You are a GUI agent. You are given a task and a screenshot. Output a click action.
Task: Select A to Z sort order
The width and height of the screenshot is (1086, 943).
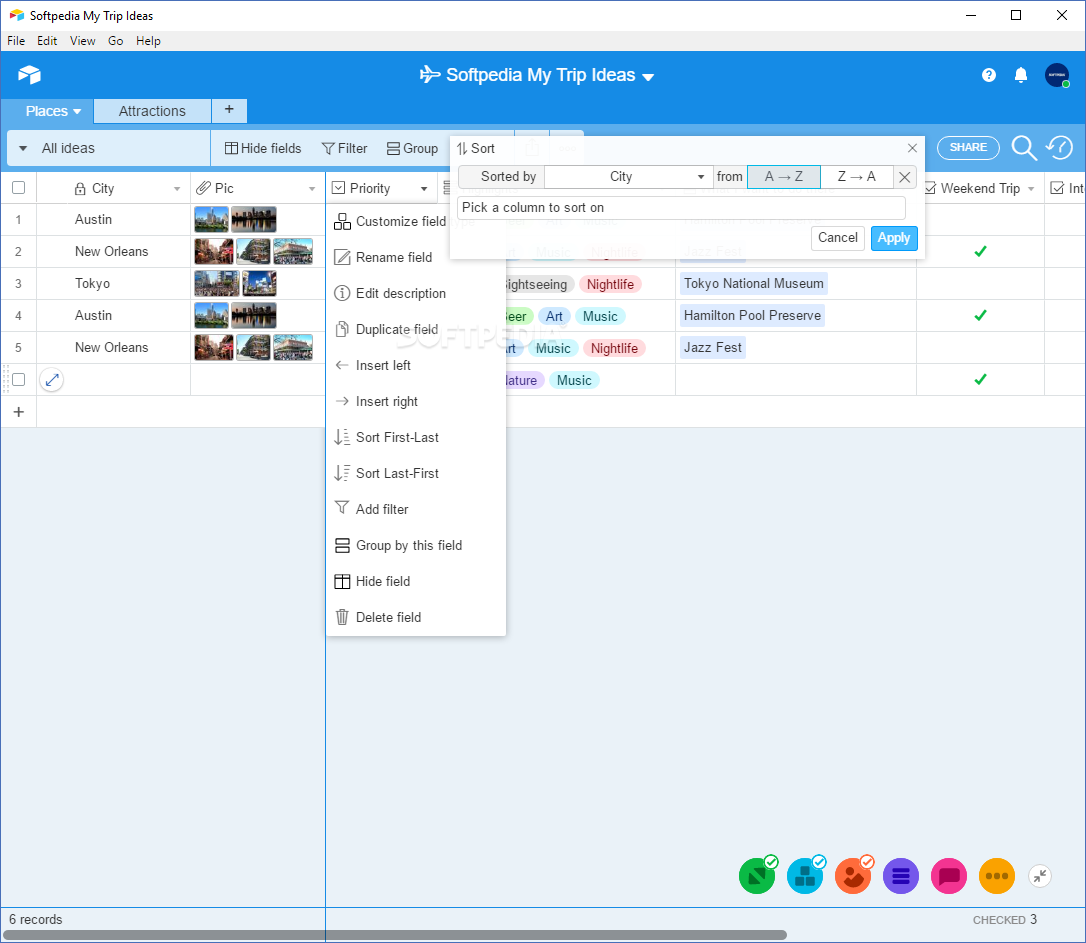783,177
